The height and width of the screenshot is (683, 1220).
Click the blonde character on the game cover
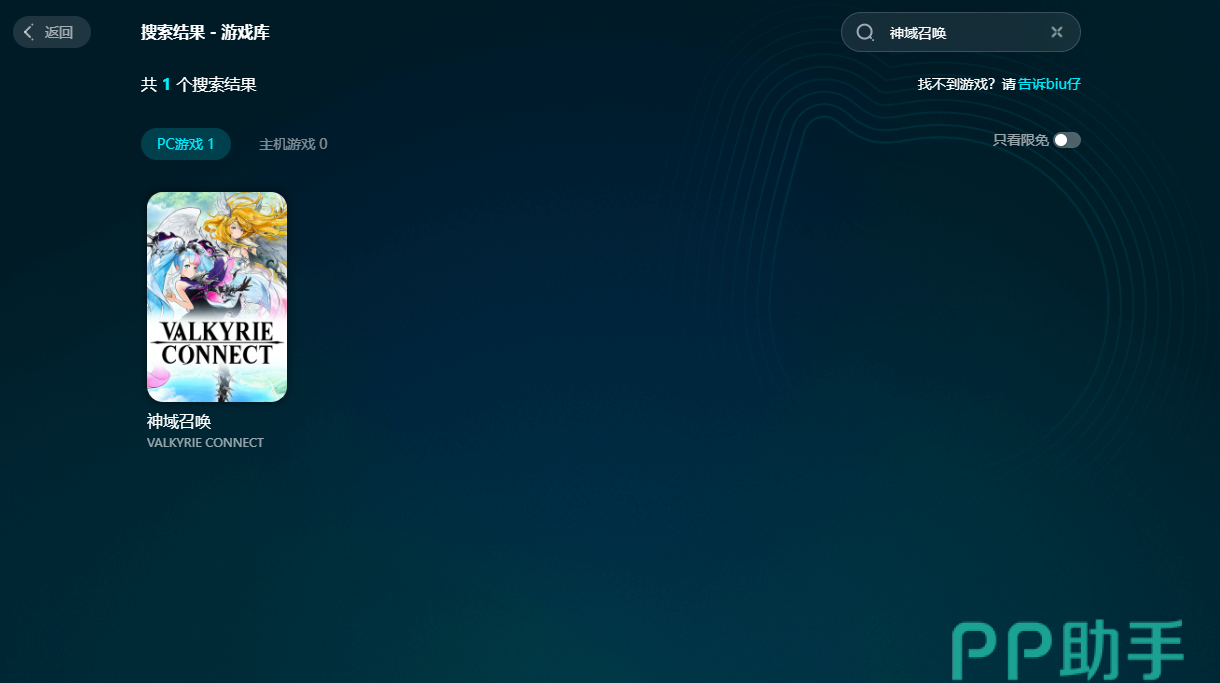(243, 228)
